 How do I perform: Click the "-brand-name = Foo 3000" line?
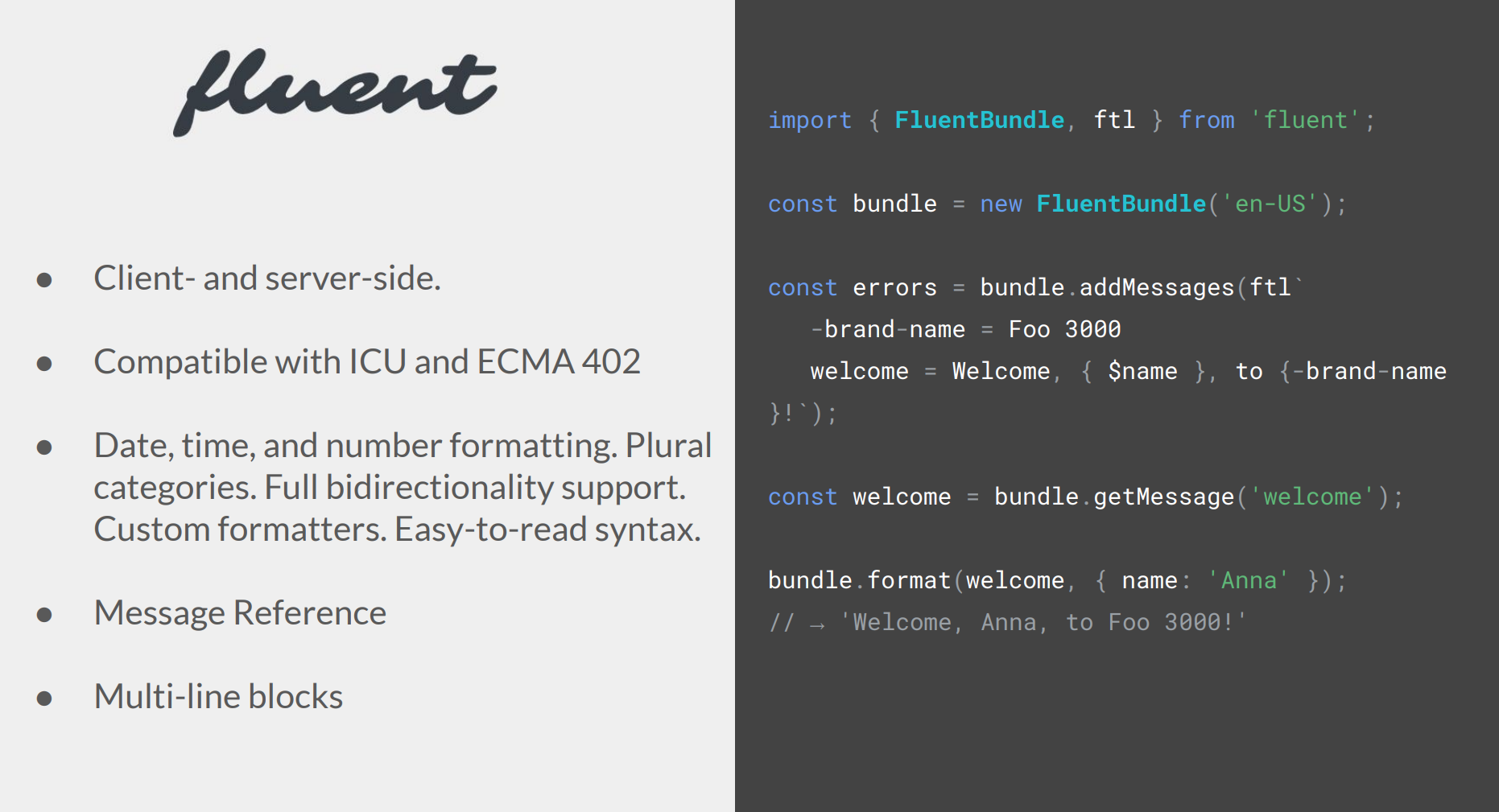(965, 329)
